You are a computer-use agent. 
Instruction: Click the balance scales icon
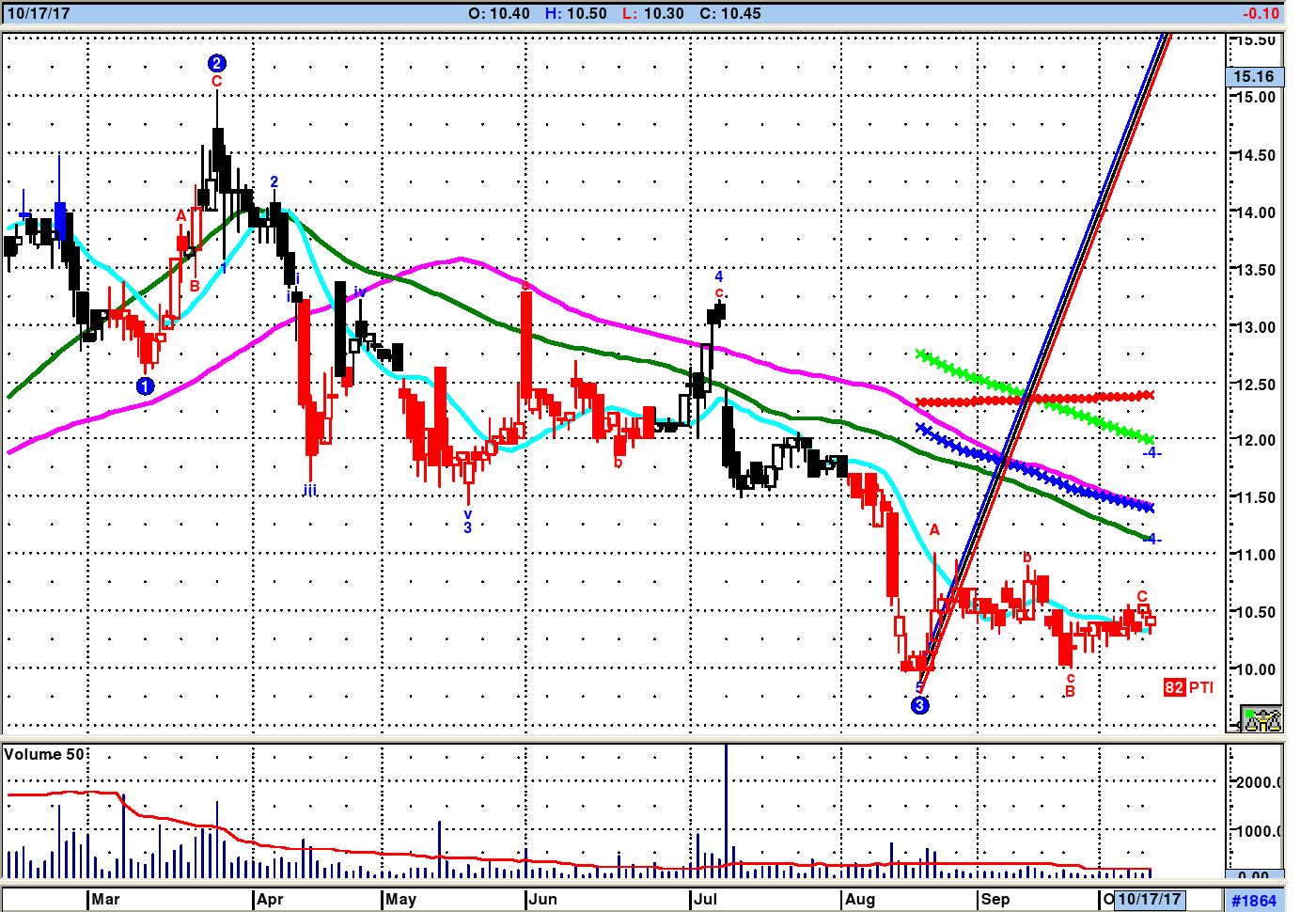click(x=1261, y=719)
